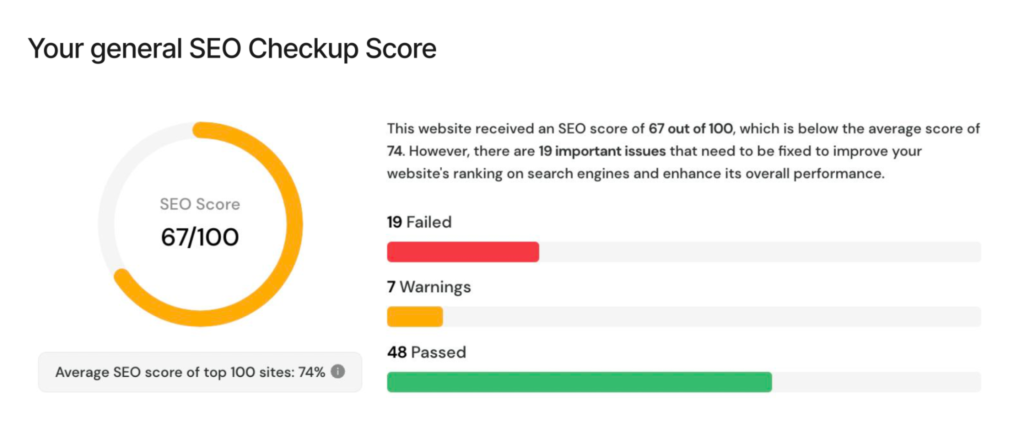Click the Your general SEO Checkup Score heading
The height and width of the screenshot is (431, 1024).
tap(232, 49)
